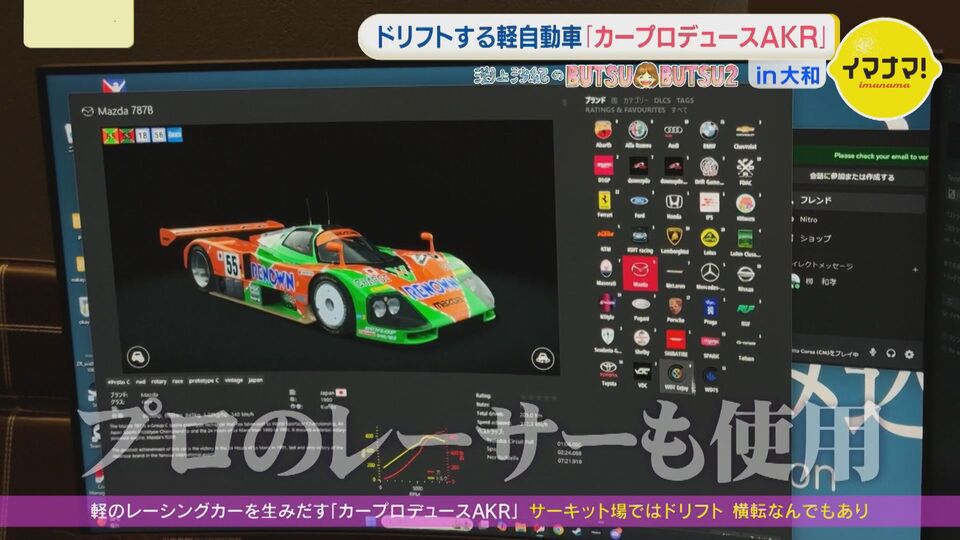Choose the Shelby brand logo

641,338
